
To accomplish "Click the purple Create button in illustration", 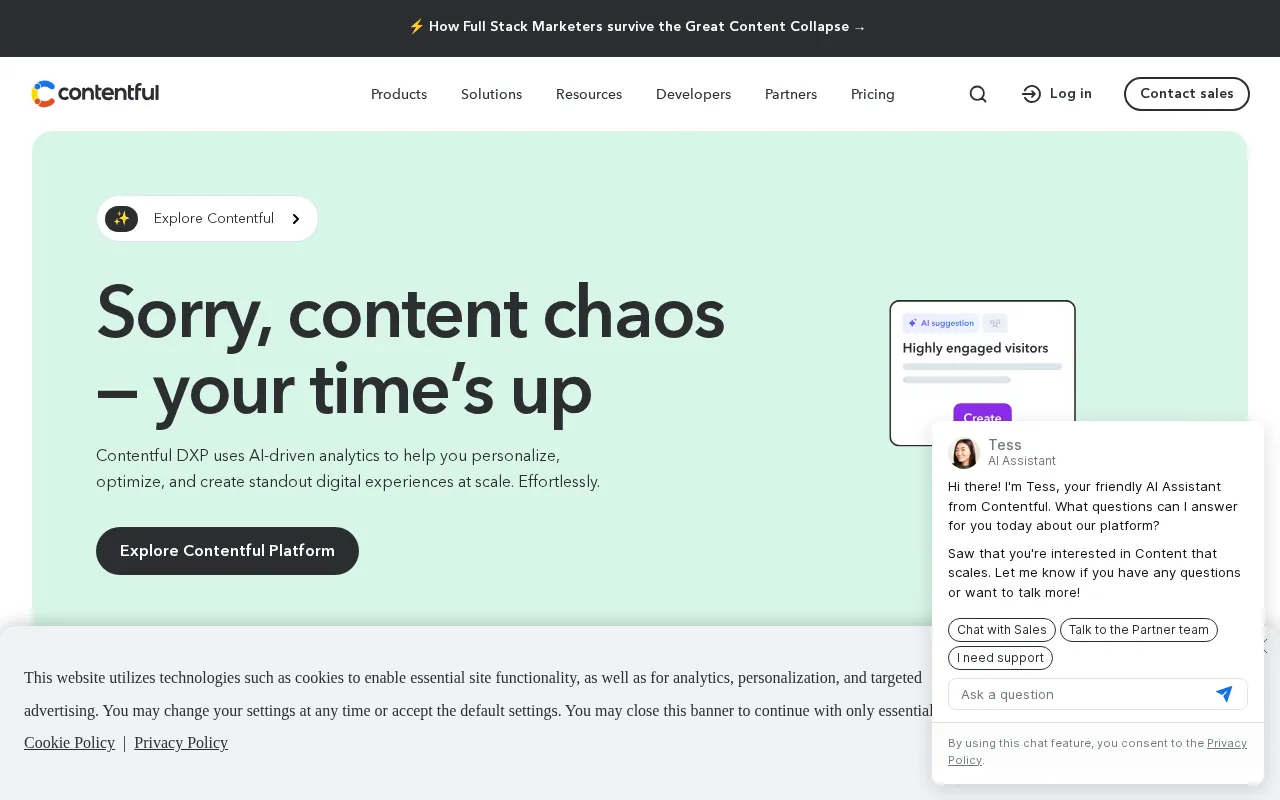I will tap(982, 415).
